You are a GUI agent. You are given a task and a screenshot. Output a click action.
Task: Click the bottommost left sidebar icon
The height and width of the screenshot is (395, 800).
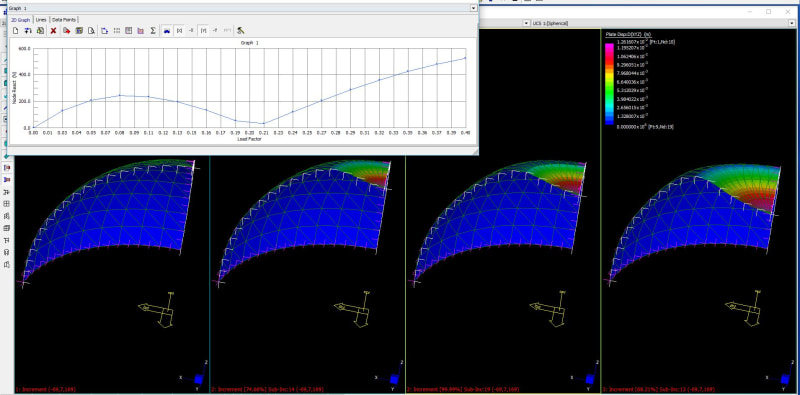tap(7, 264)
